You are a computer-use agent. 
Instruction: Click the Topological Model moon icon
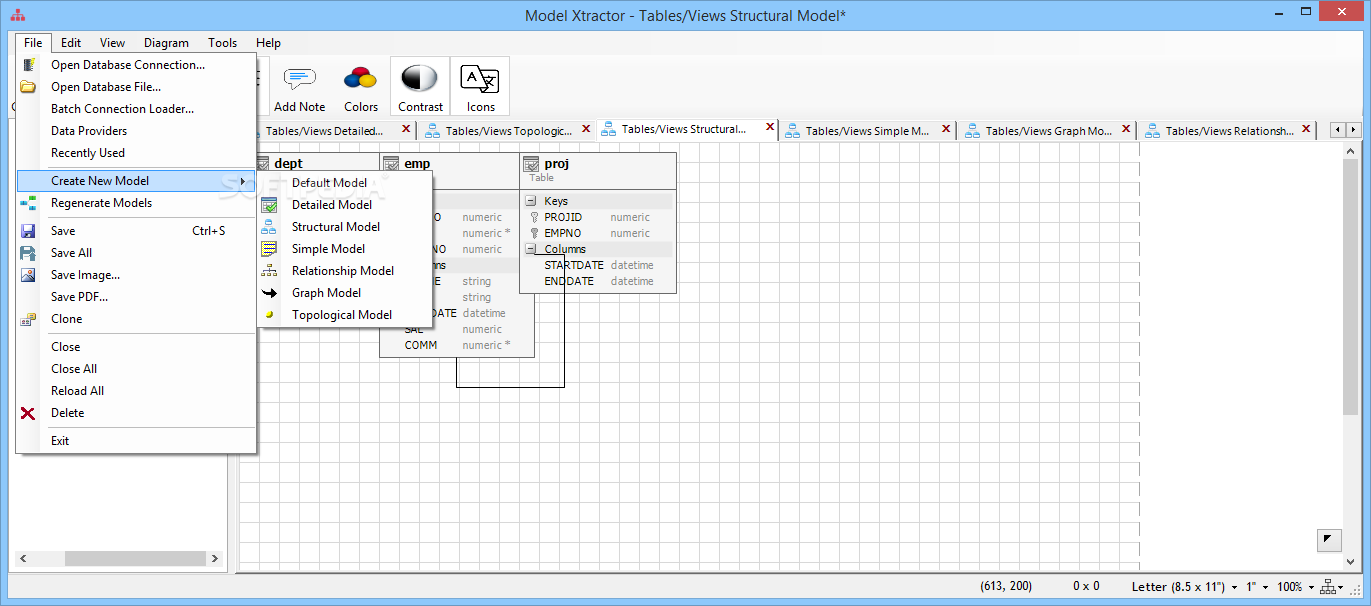click(269, 315)
